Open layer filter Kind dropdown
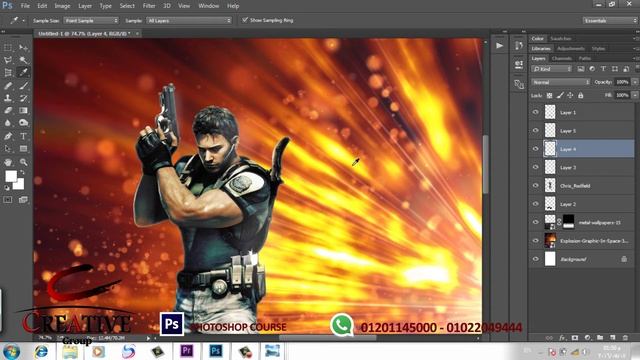Viewport: 640px width, 360px height. (x=552, y=69)
